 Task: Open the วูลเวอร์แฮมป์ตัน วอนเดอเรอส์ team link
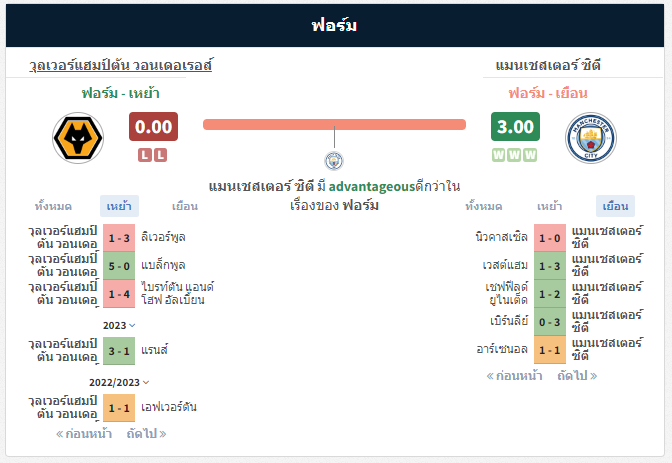[x=120, y=65]
